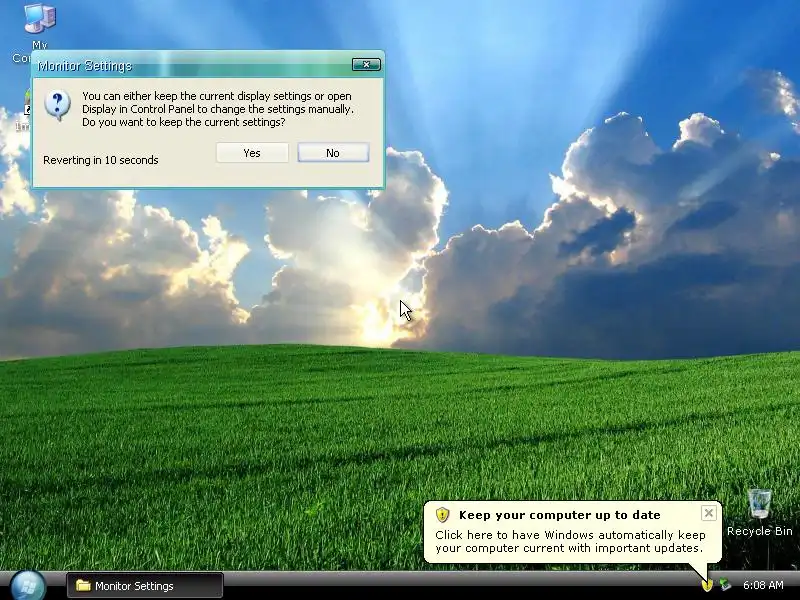The image size is (800, 600).
Task: Click the folder icon on taskbar button
Action: [83, 585]
